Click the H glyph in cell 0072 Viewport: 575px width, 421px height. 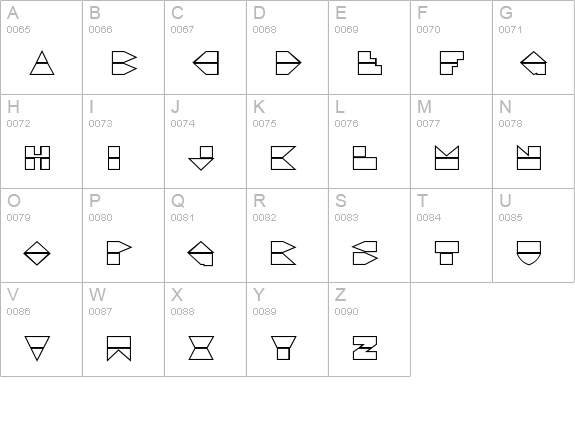pos(37,158)
